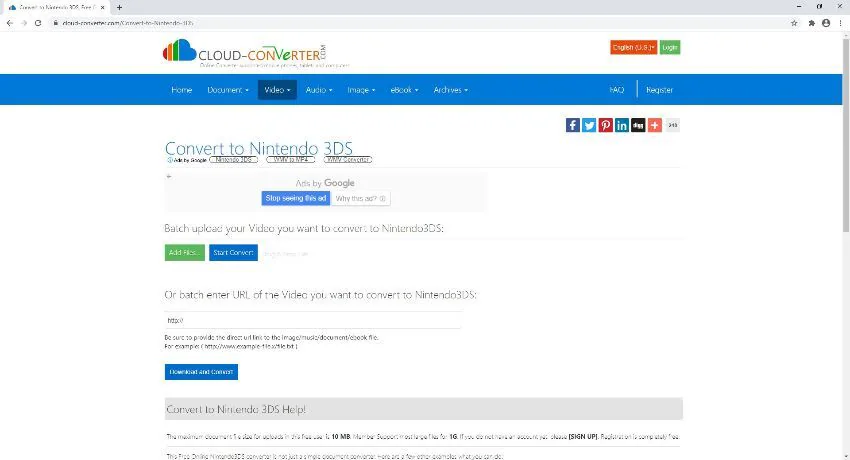
Task: View site security padlock info
Action: pos(55,23)
